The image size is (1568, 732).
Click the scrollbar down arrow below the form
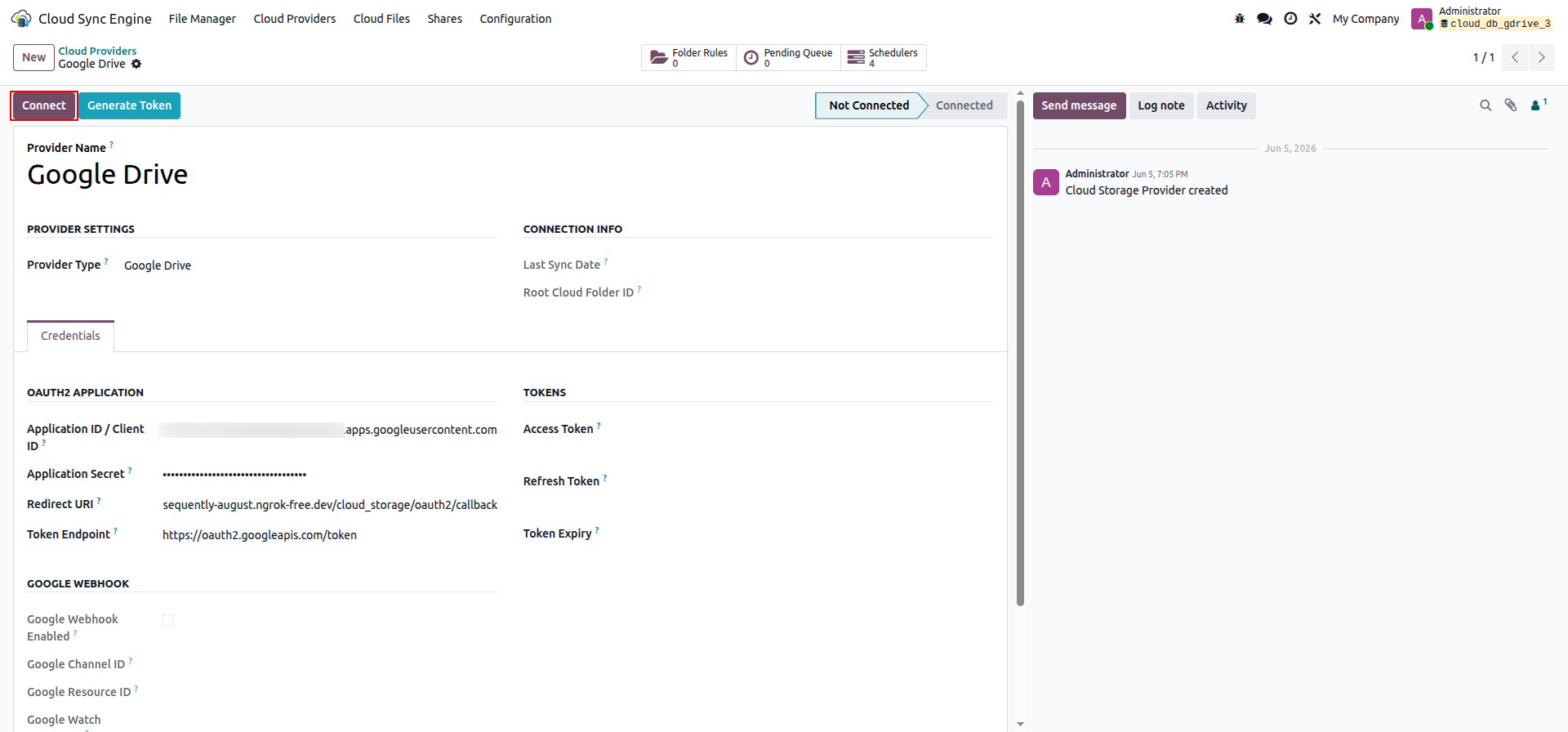pyautogui.click(x=1020, y=724)
